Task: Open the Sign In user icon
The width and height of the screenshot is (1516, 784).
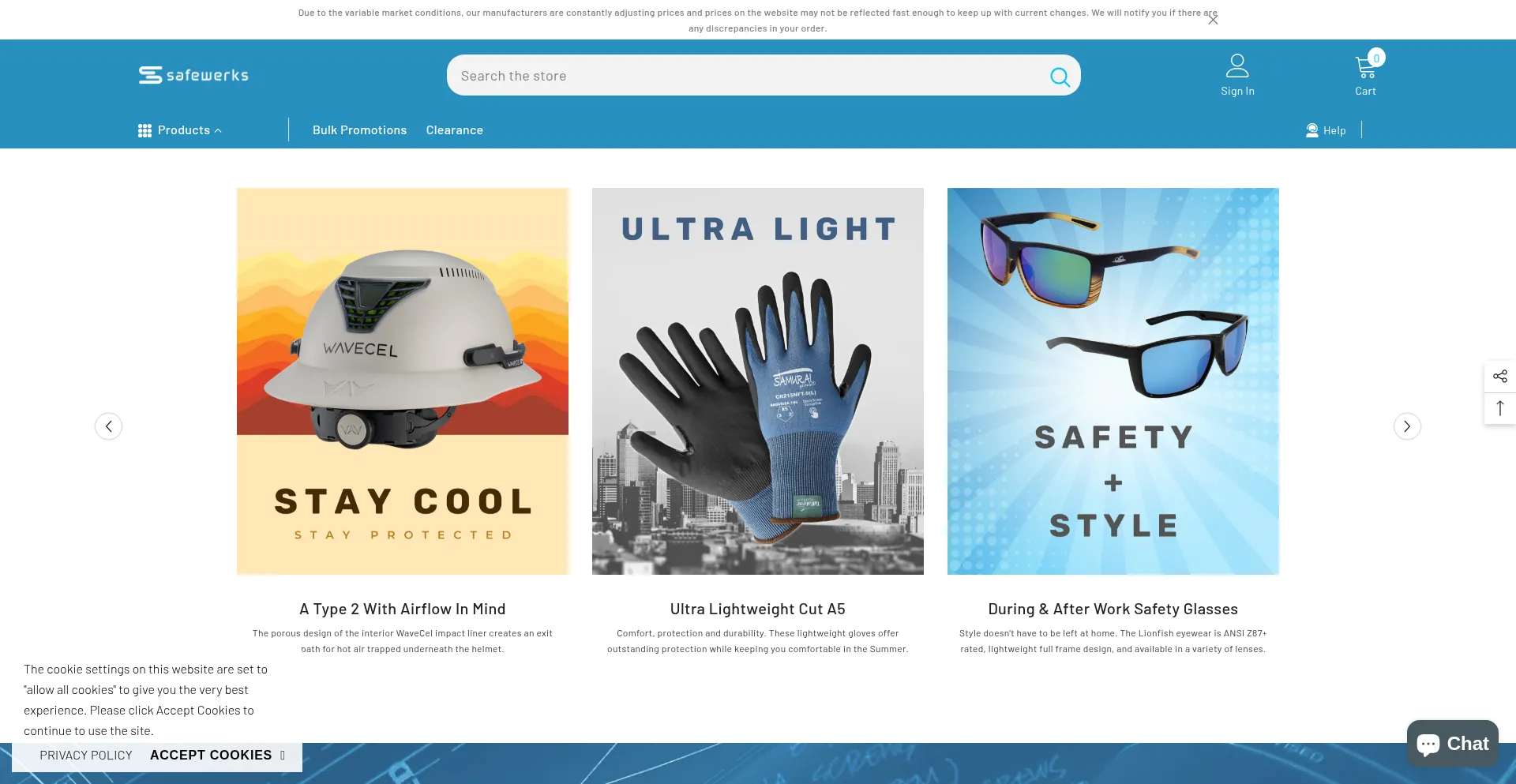Action: [x=1237, y=66]
